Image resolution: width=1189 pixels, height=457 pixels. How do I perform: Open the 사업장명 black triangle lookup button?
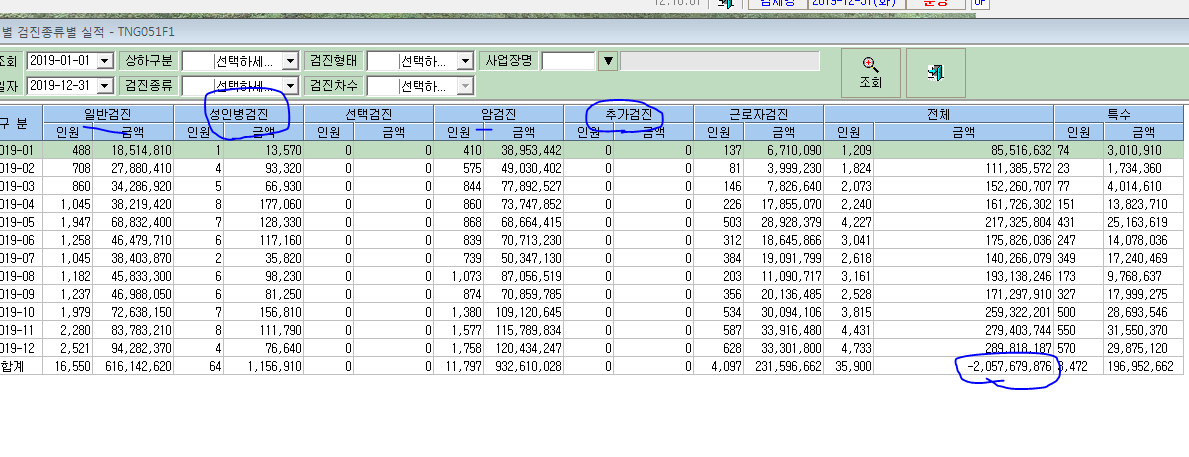click(607, 61)
